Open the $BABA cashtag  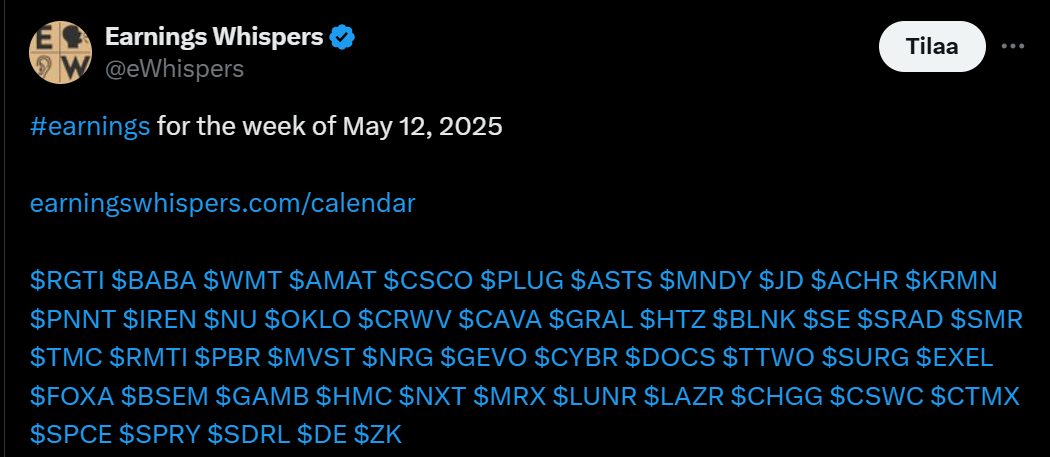(x=153, y=281)
